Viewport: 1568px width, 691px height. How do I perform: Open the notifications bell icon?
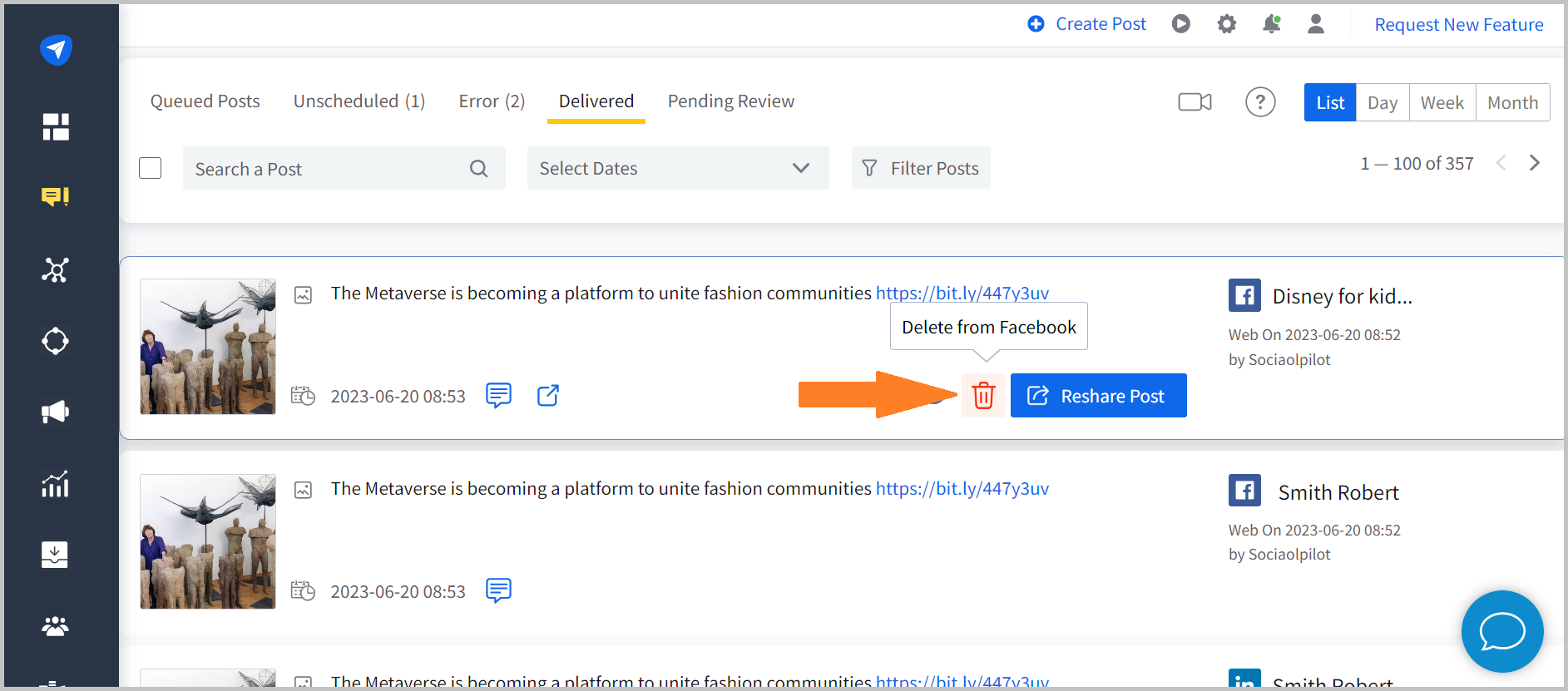pyautogui.click(x=1271, y=24)
